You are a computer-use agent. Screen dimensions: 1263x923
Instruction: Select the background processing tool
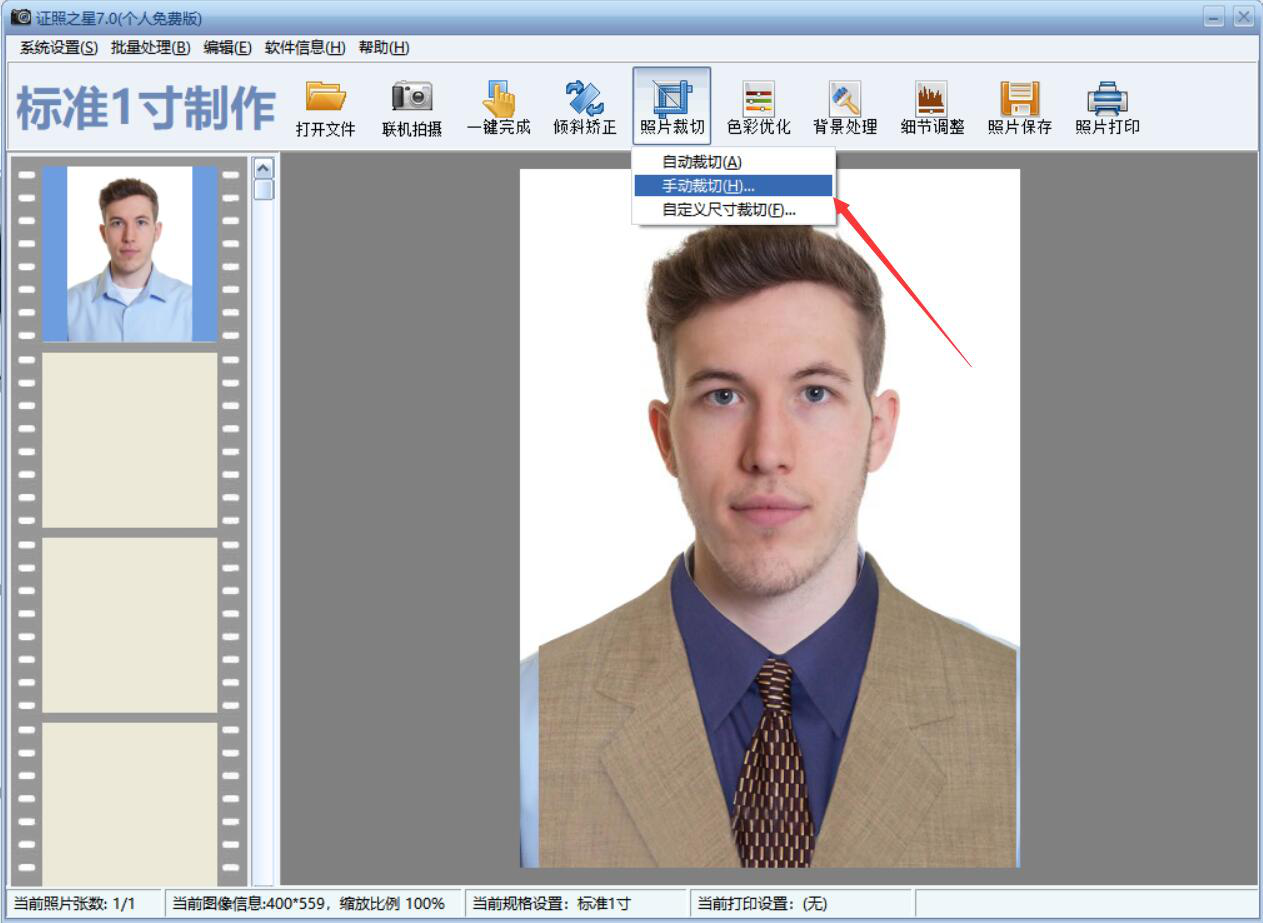[845, 98]
